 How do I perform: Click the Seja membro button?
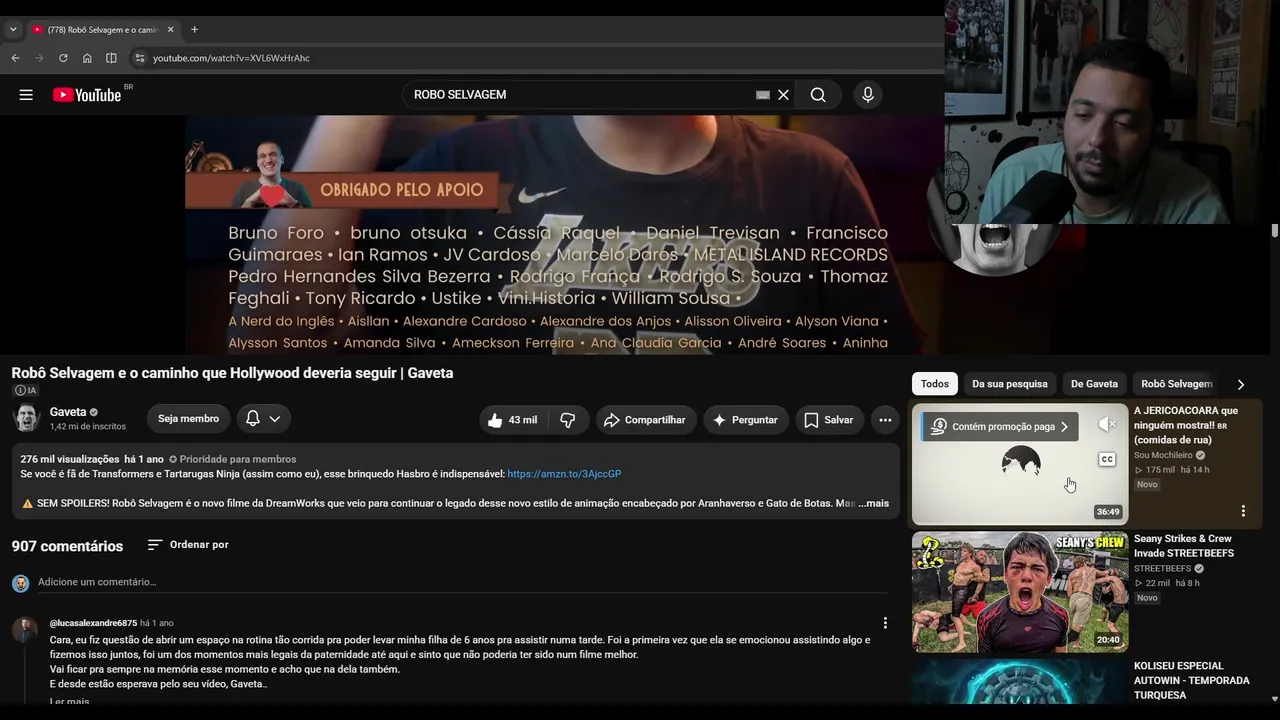pyautogui.click(x=188, y=419)
